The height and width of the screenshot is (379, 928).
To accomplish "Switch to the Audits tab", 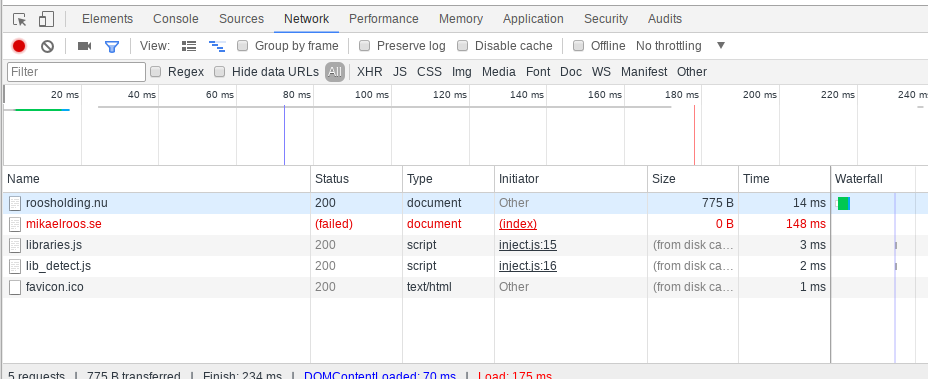I will (x=665, y=19).
